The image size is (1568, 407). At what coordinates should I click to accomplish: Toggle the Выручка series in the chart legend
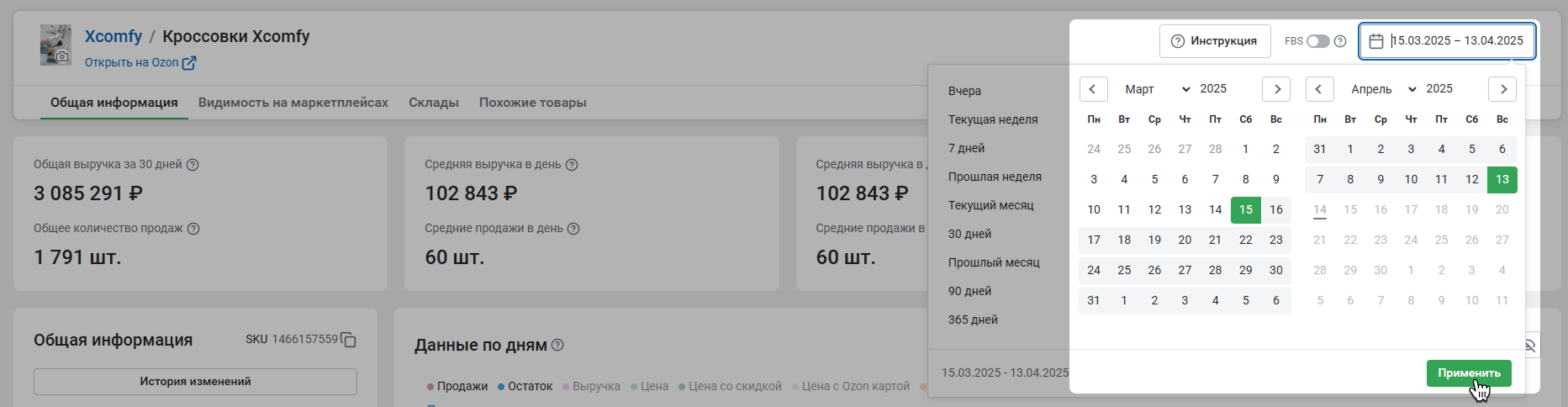592,387
